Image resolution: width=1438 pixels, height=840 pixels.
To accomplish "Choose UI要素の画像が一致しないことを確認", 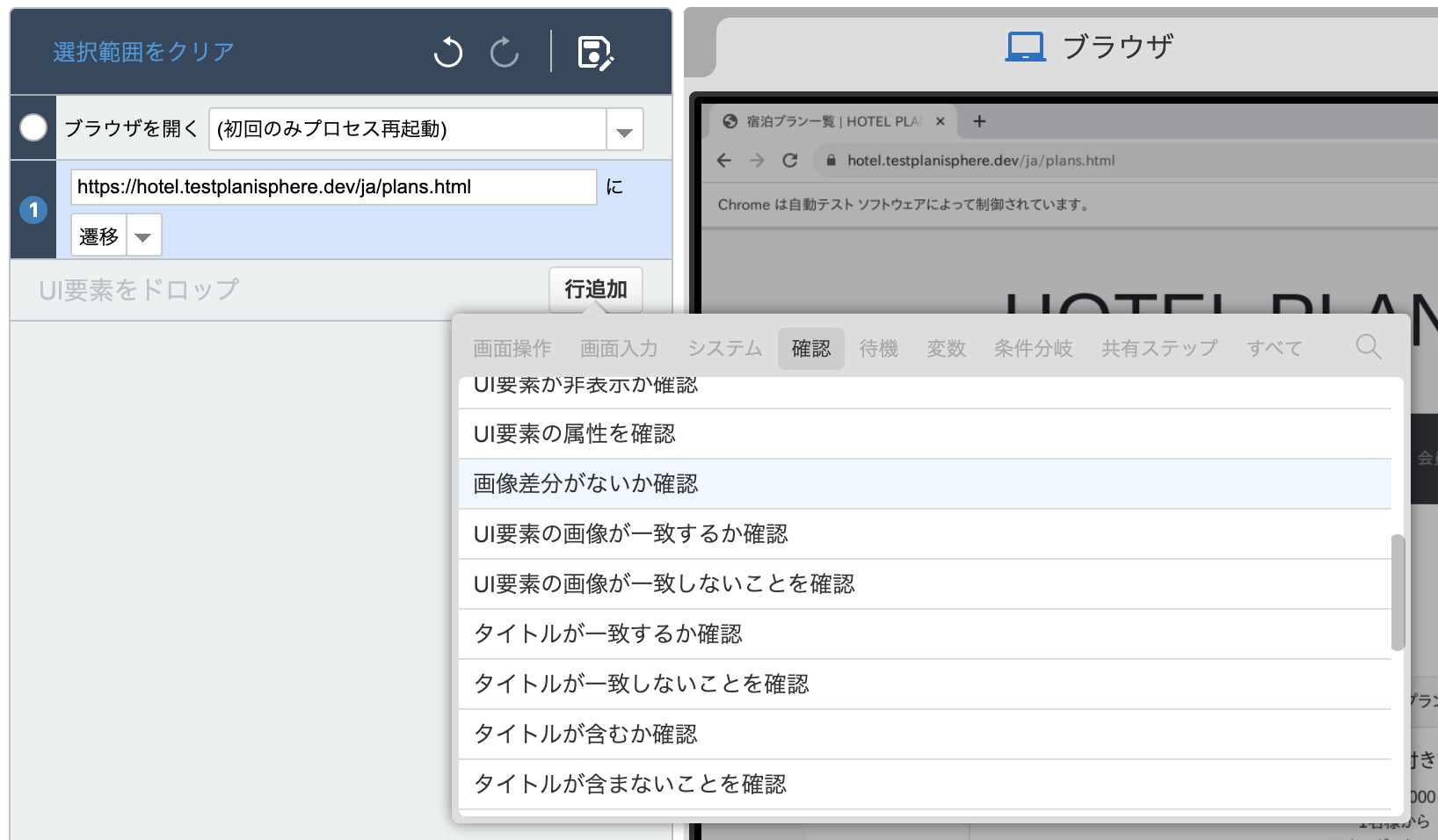I will (x=925, y=584).
